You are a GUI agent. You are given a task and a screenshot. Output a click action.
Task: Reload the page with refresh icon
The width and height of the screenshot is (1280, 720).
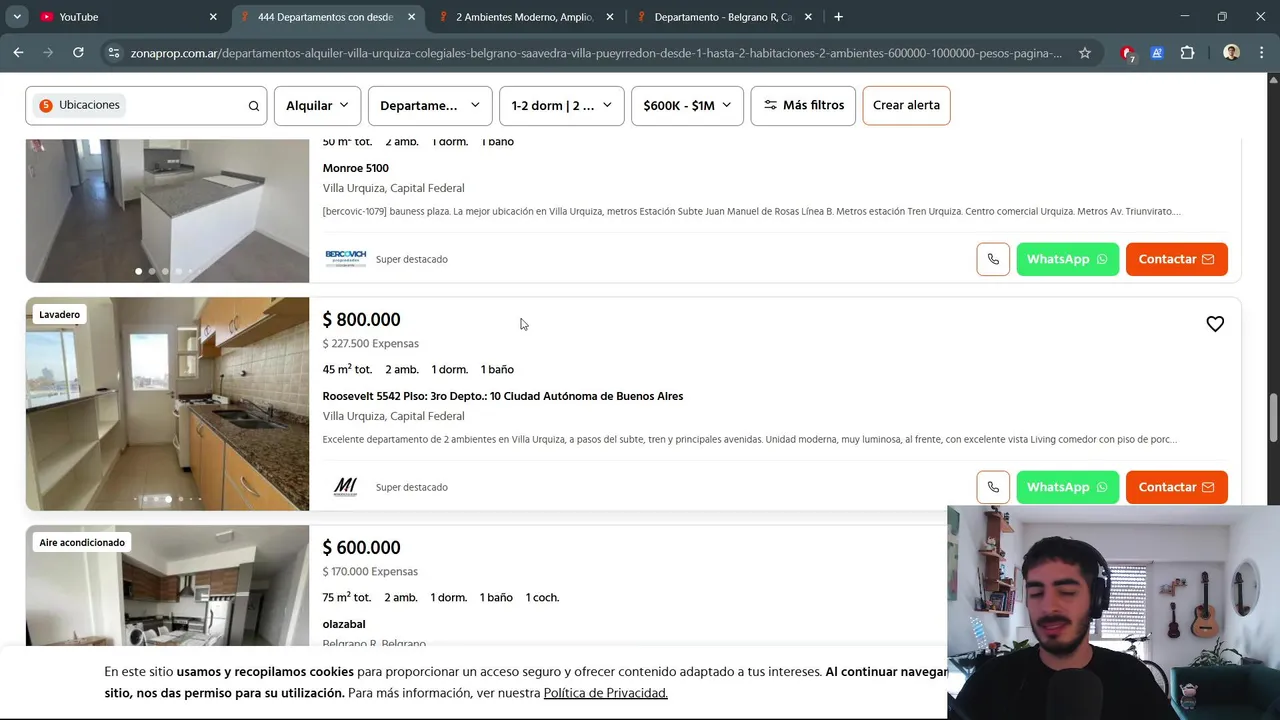point(78,53)
